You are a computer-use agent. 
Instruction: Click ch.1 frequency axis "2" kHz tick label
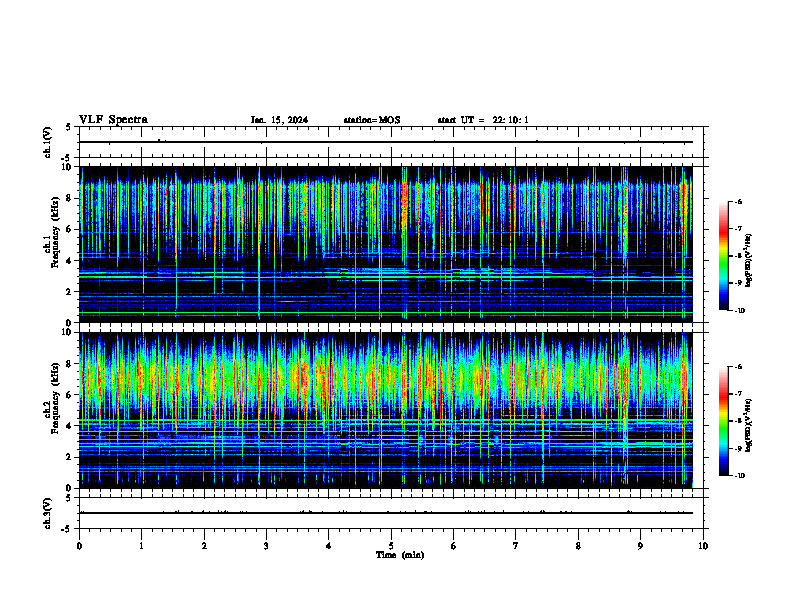tap(70, 291)
